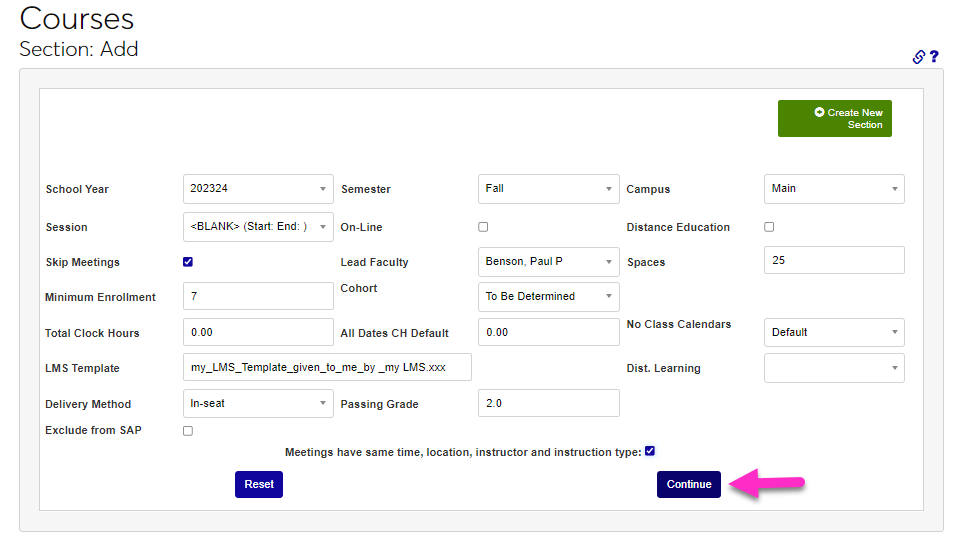Click the Create New Section button
Image resolution: width=960 pixels, height=542 pixels.
click(x=834, y=118)
